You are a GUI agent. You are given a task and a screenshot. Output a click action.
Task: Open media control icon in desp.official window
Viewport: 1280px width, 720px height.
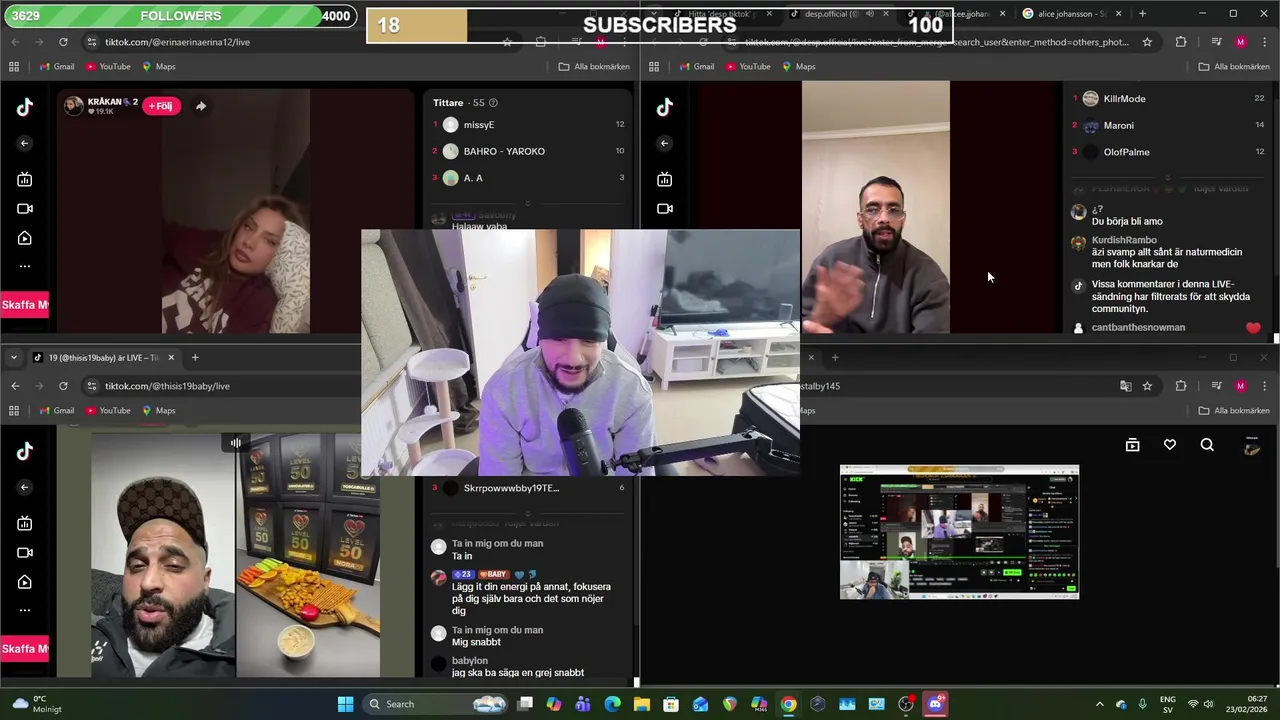(x=1216, y=42)
